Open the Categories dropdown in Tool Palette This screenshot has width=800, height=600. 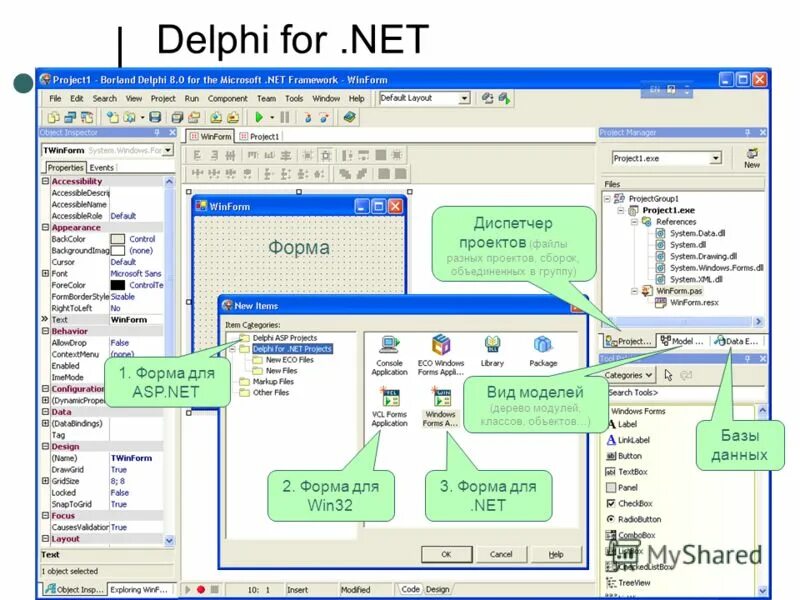pyautogui.click(x=628, y=375)
